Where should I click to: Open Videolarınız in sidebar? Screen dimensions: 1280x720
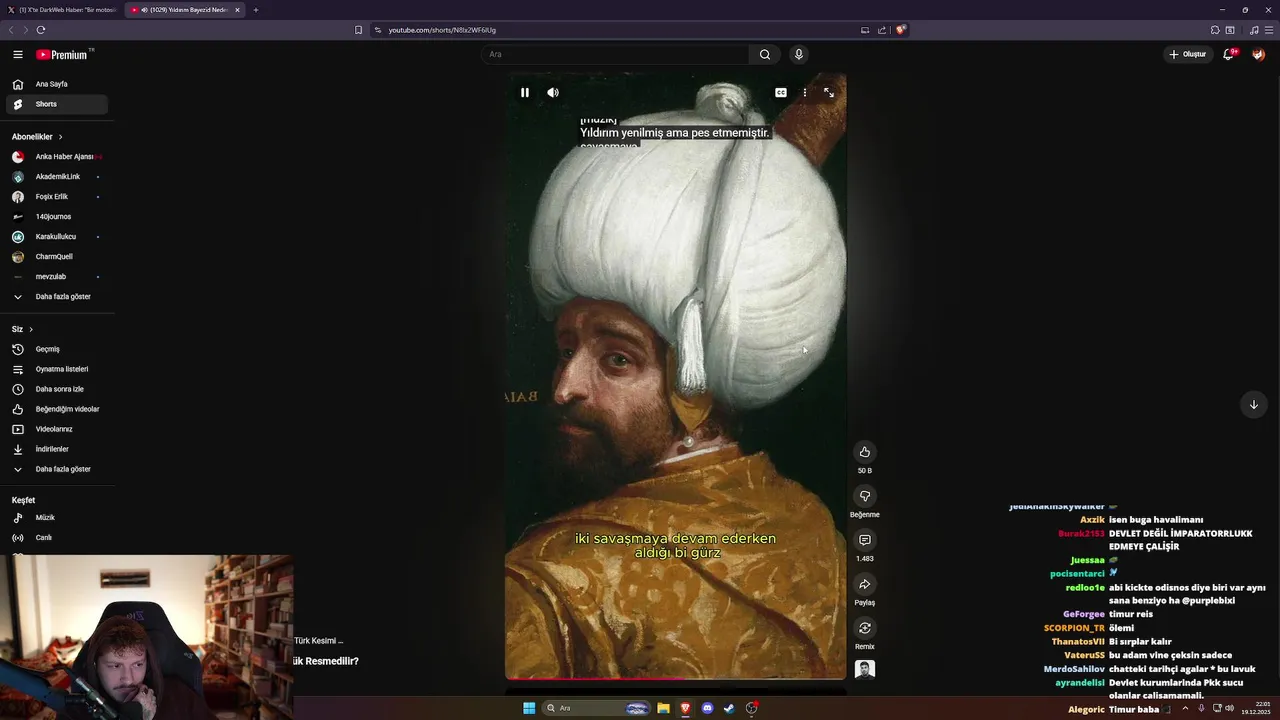click(57, 429)
